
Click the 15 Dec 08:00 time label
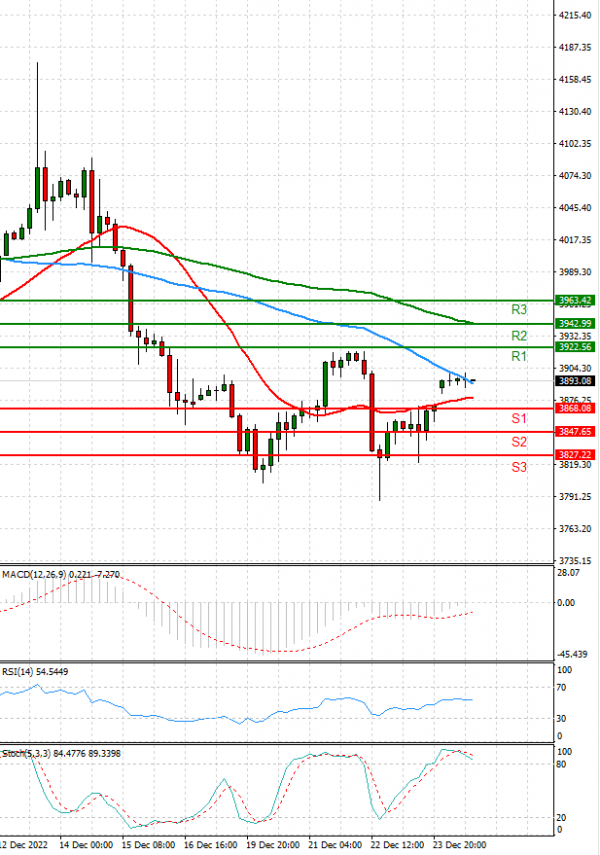pyautogui.click(x=148, y=845)
